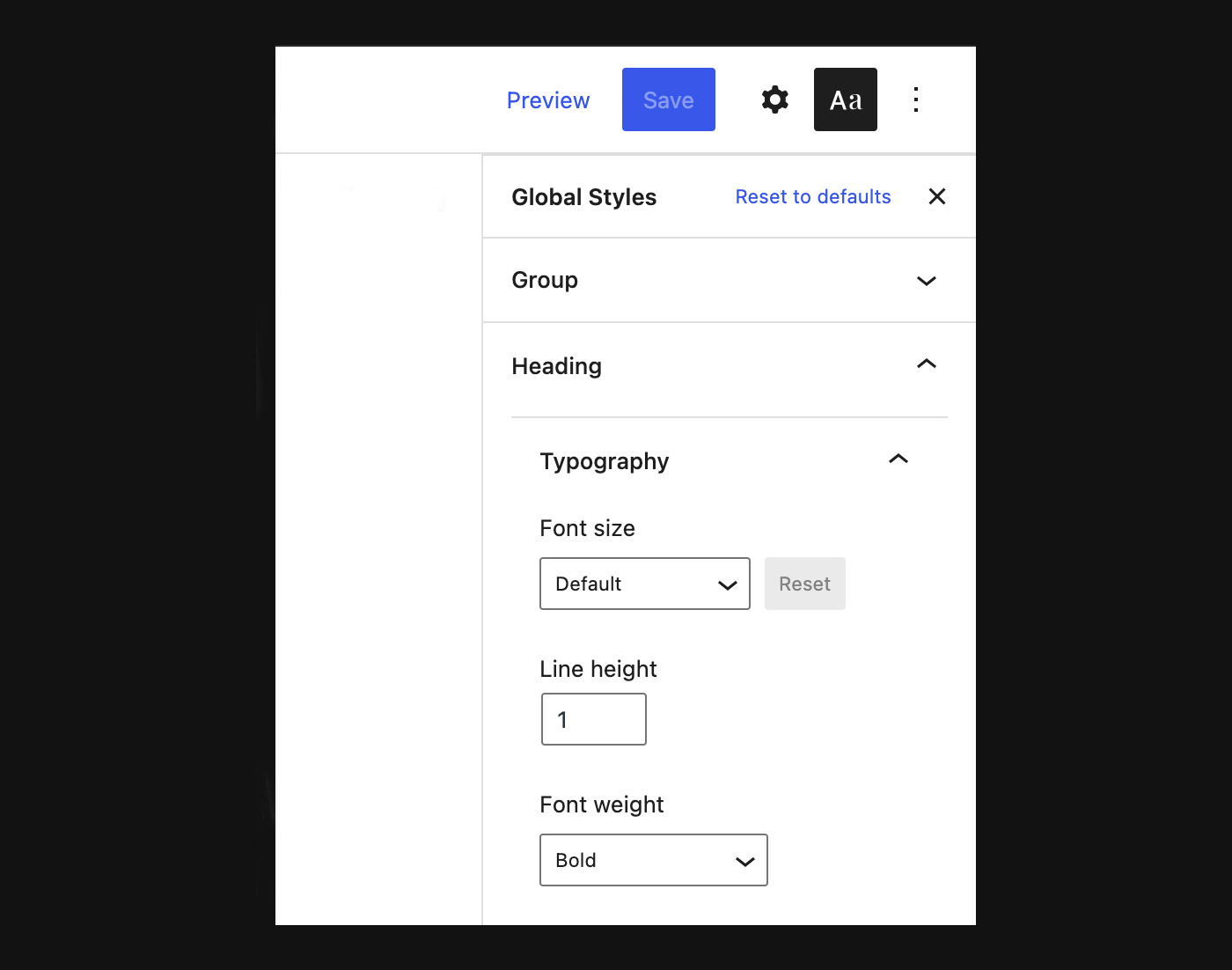
Task: Close the Global Styles panel
Action: 937,196
